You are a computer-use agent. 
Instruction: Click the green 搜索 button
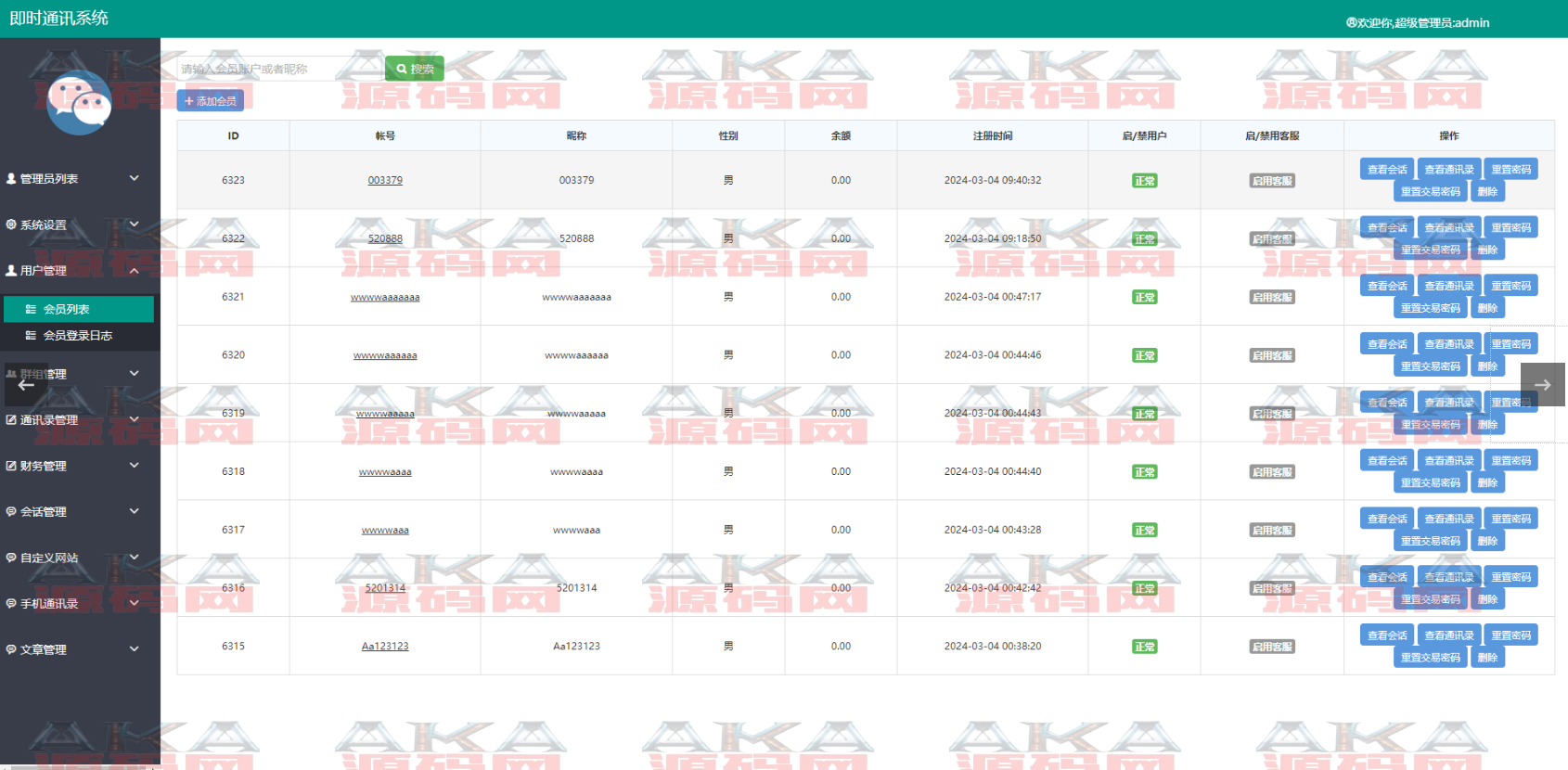coord(415,69)
